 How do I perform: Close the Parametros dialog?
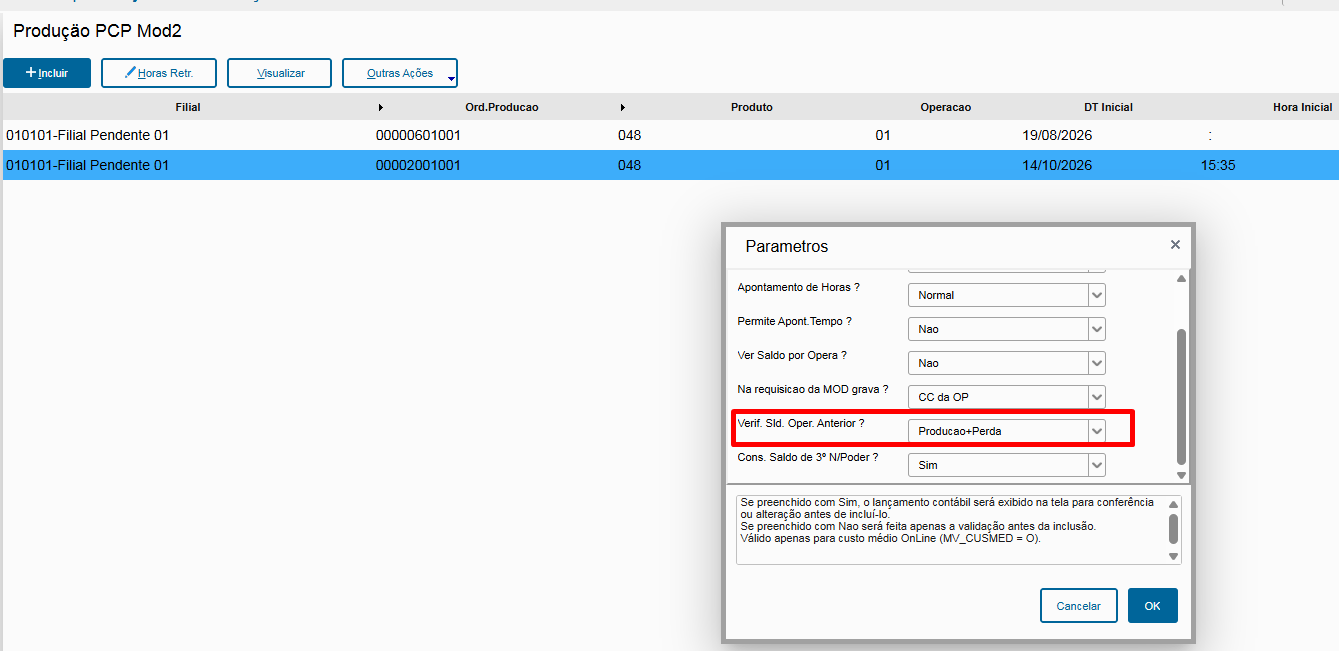click(x=1175, y=244)
